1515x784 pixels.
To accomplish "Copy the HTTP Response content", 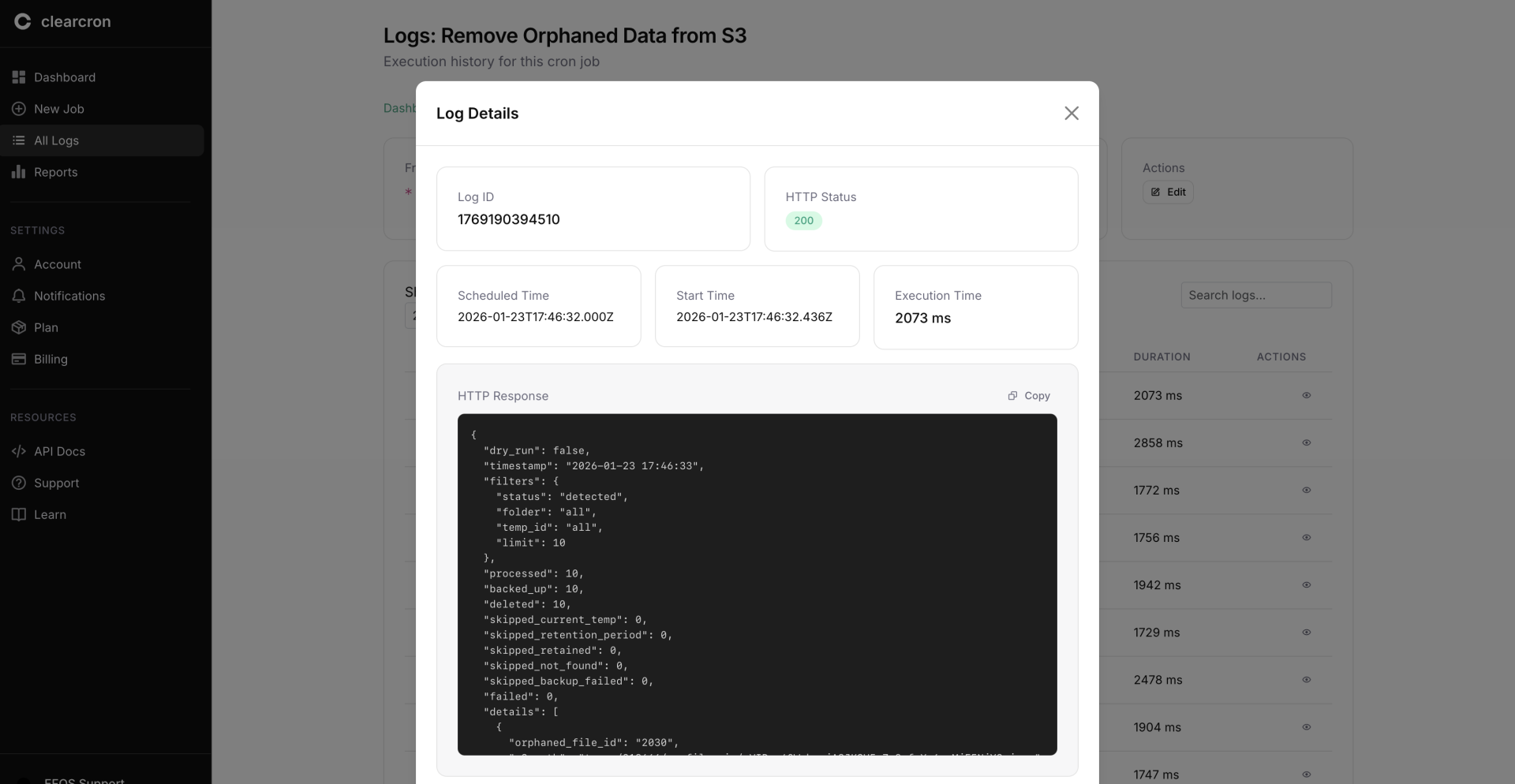I will tap(1029, 396).
